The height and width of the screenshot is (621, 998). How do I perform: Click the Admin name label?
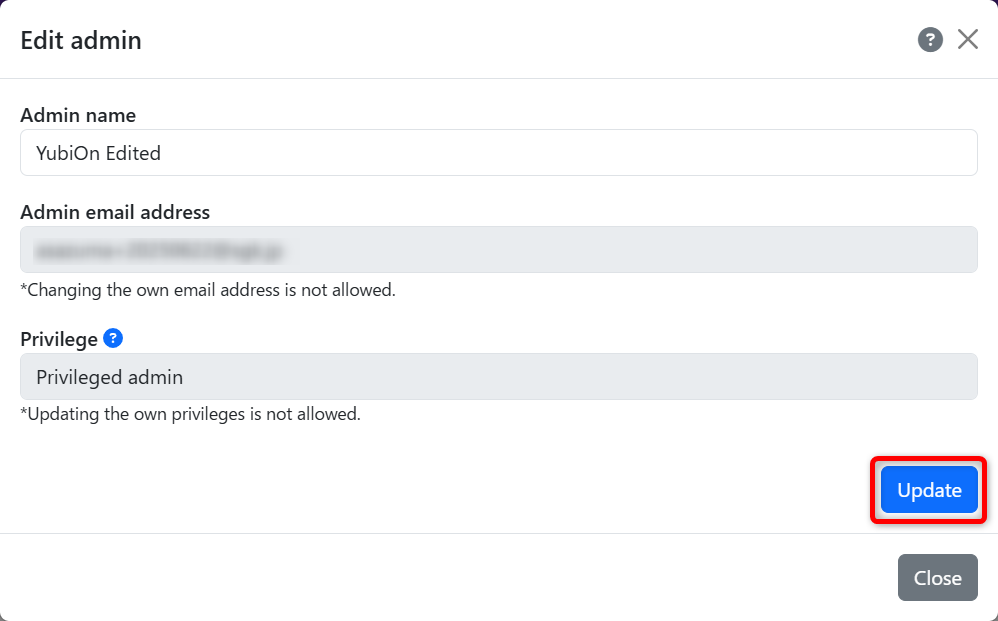pos(78,115)
